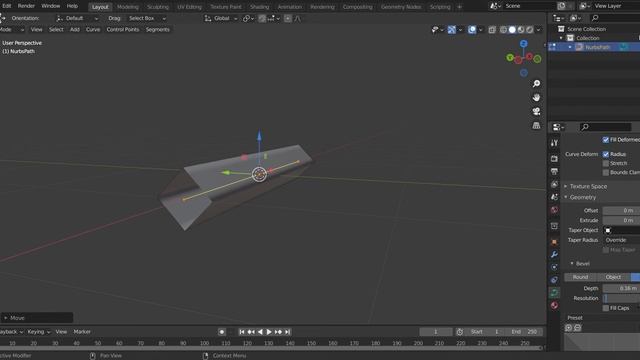Jump to the timeline end frame button
Screen dimensions: 640x360
coord(288,332)
